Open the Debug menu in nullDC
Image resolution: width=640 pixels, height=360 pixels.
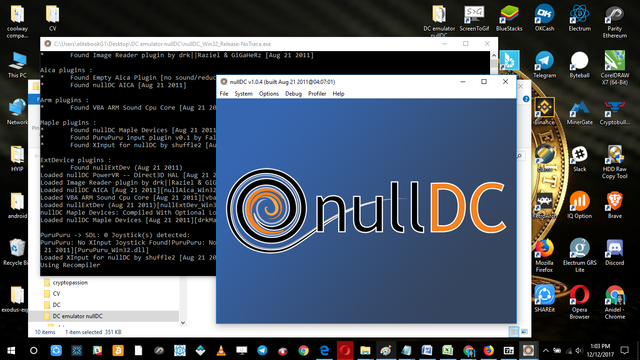pos(293,93)
